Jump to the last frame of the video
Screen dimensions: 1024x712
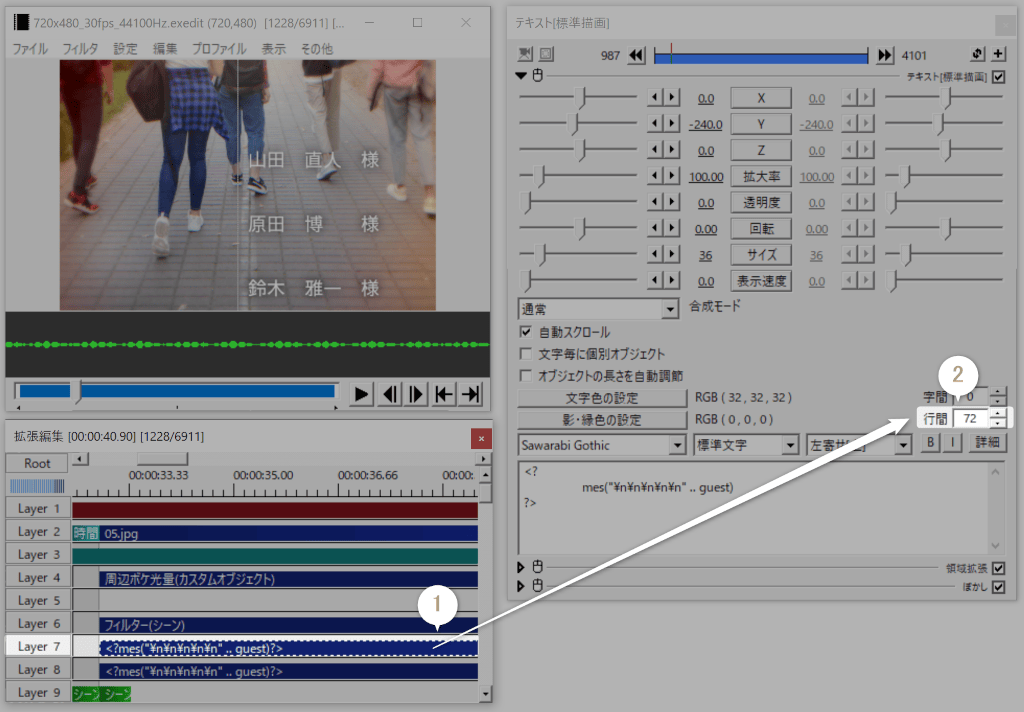tap(470, 394)
